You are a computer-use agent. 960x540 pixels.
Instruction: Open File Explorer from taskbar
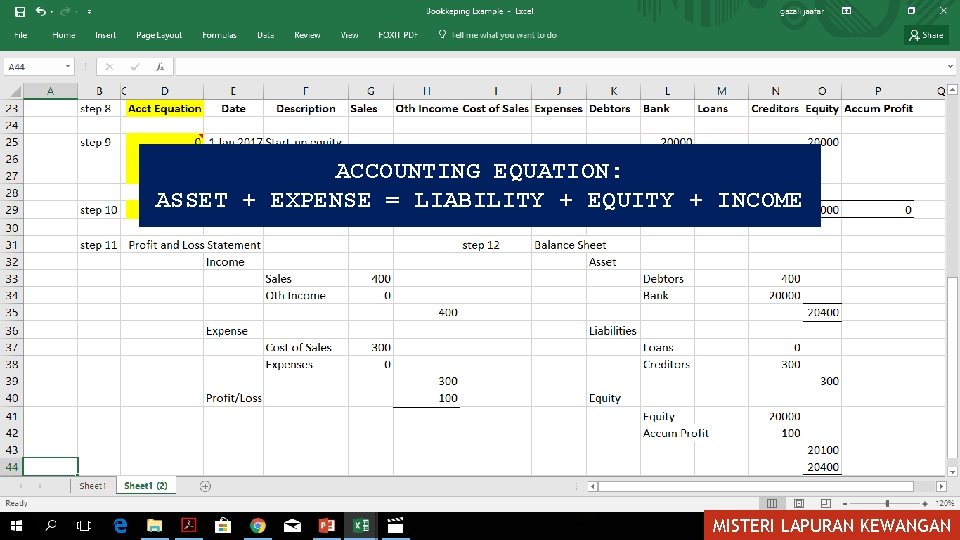154,525
